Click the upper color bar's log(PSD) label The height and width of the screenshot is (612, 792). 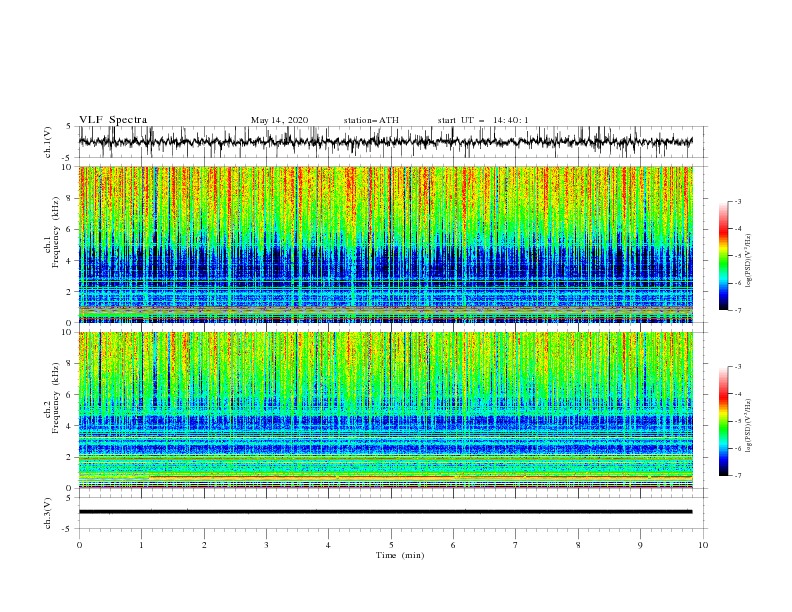[x=749, y=261]
